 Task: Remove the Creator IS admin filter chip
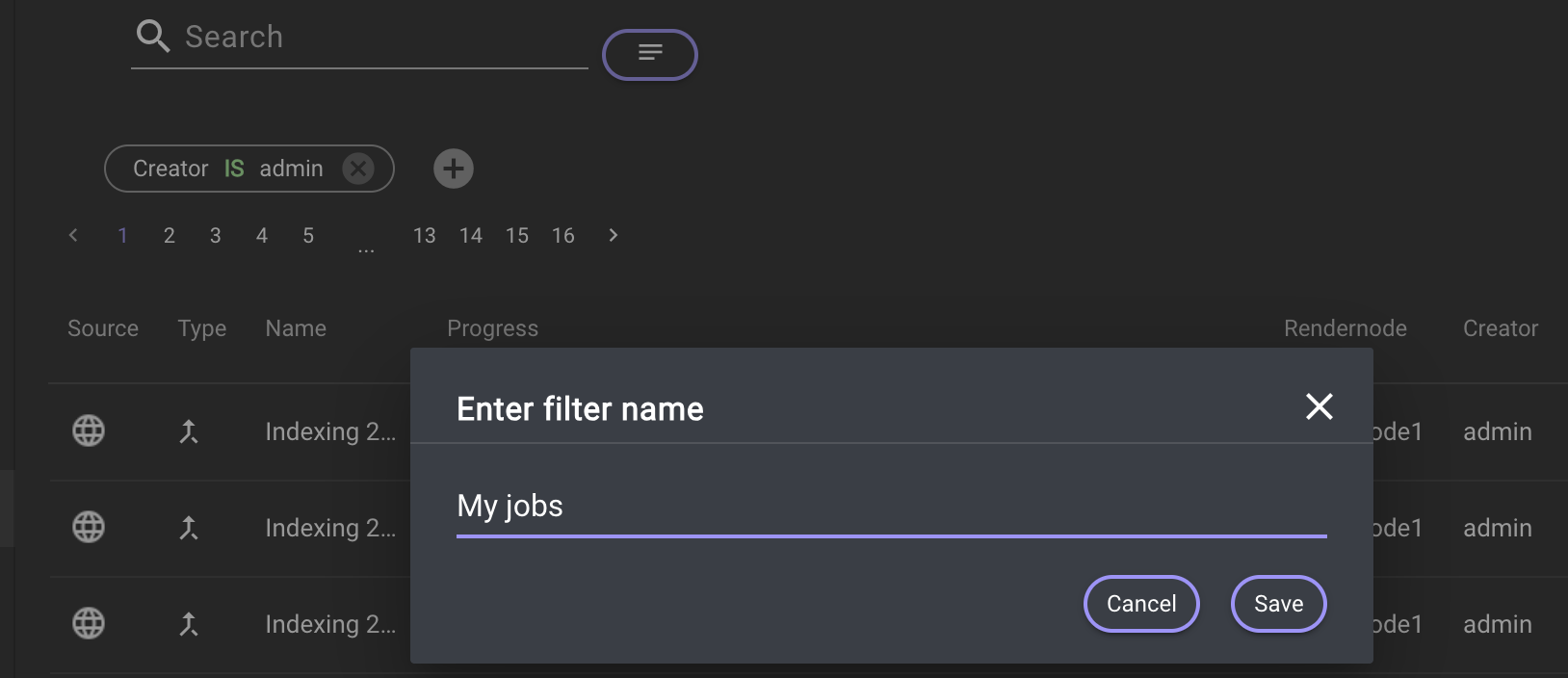358,169
